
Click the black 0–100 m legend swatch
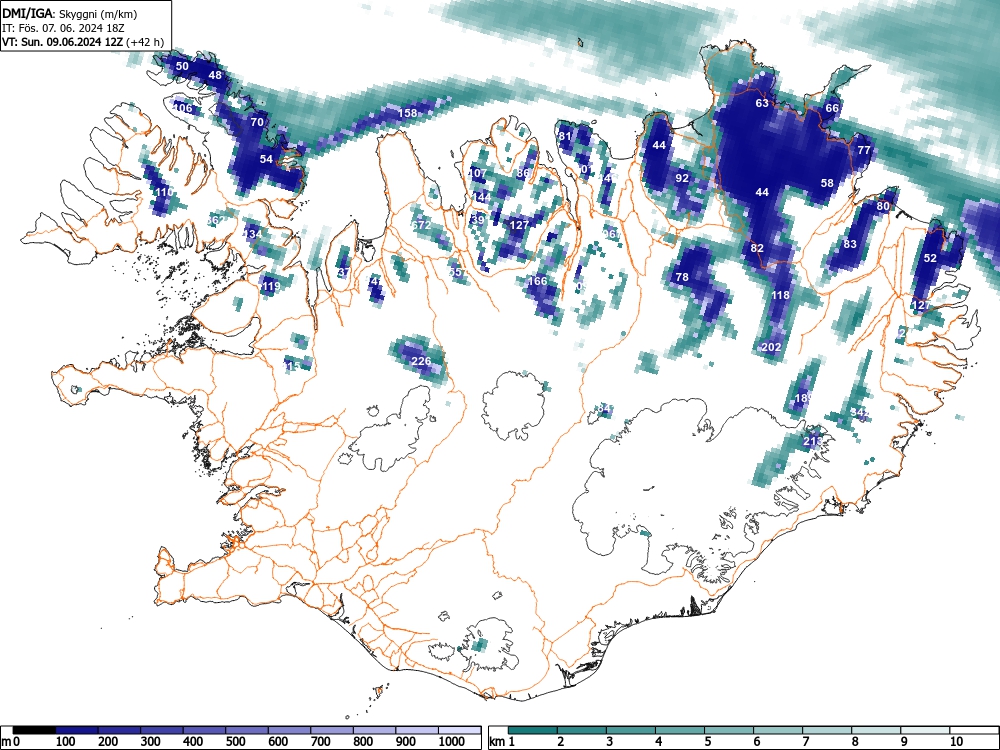click(34, 730)
